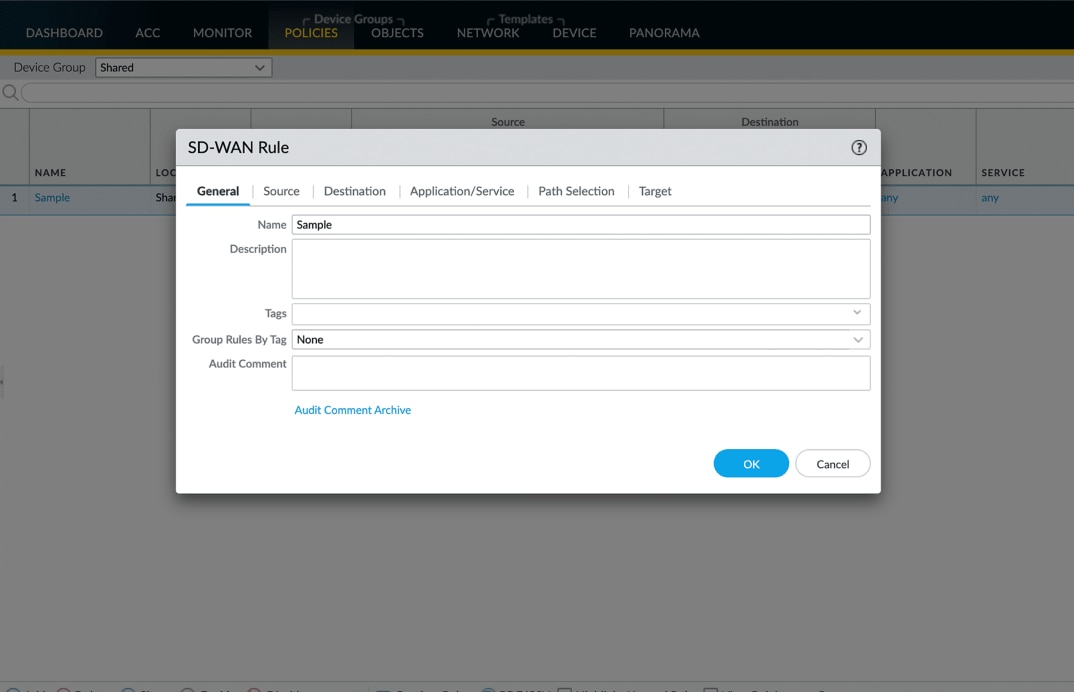
Task: Switch to the Source tab
Action: coord(281,191)
